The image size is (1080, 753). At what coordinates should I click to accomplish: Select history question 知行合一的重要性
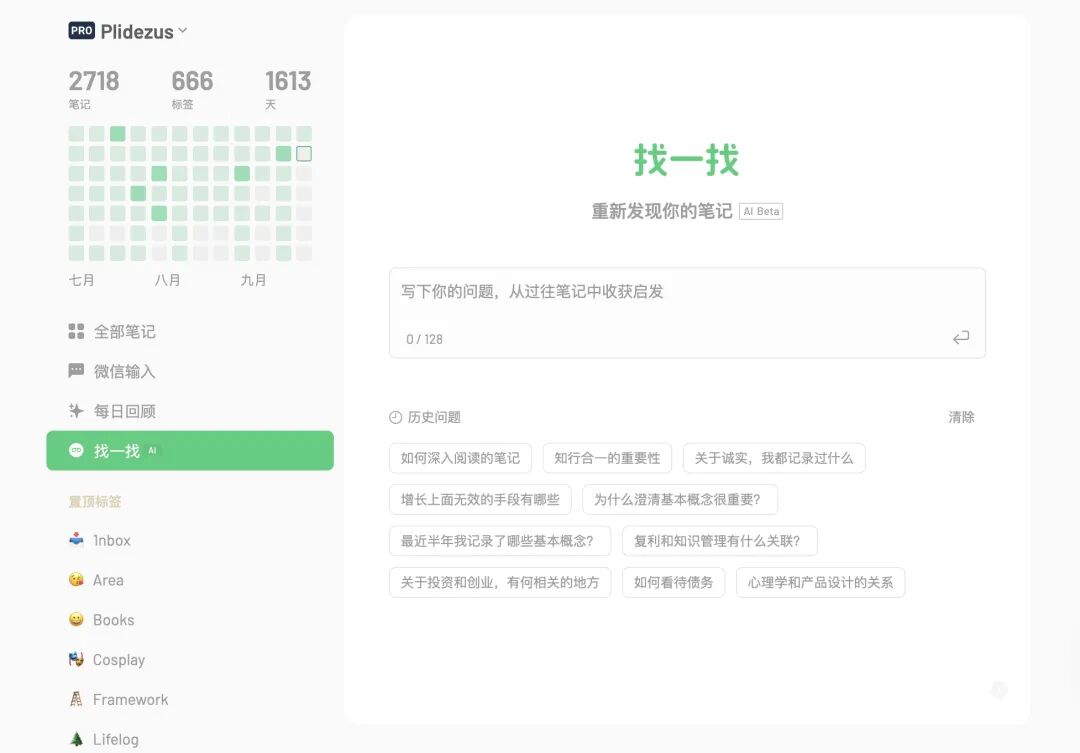(x=608, y=458)
